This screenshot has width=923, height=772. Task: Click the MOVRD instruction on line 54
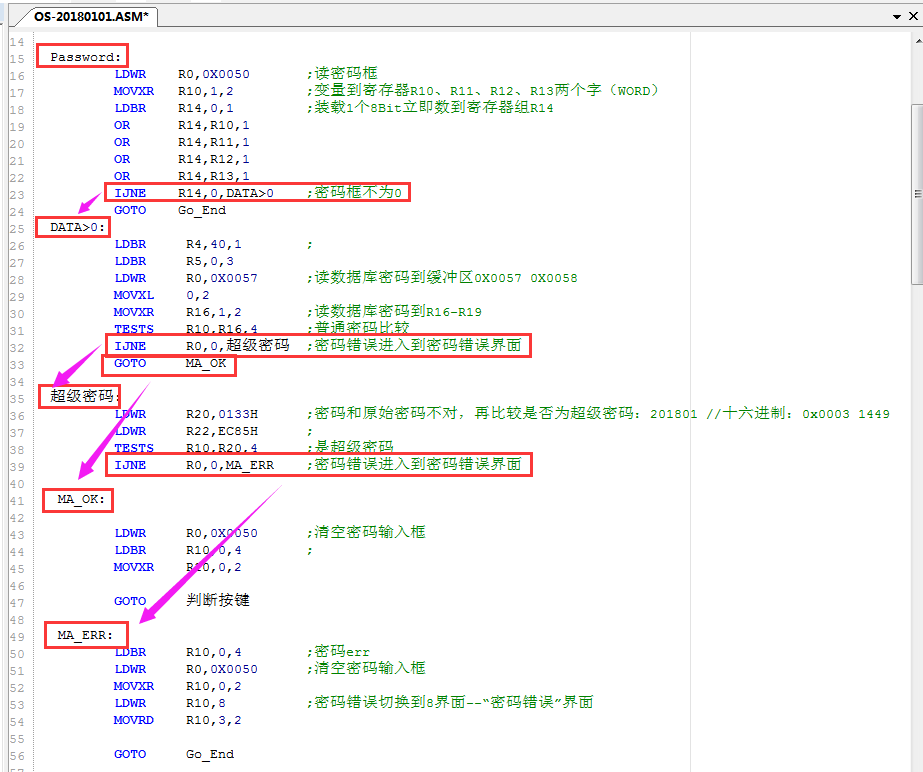click(x=134, y=721)
